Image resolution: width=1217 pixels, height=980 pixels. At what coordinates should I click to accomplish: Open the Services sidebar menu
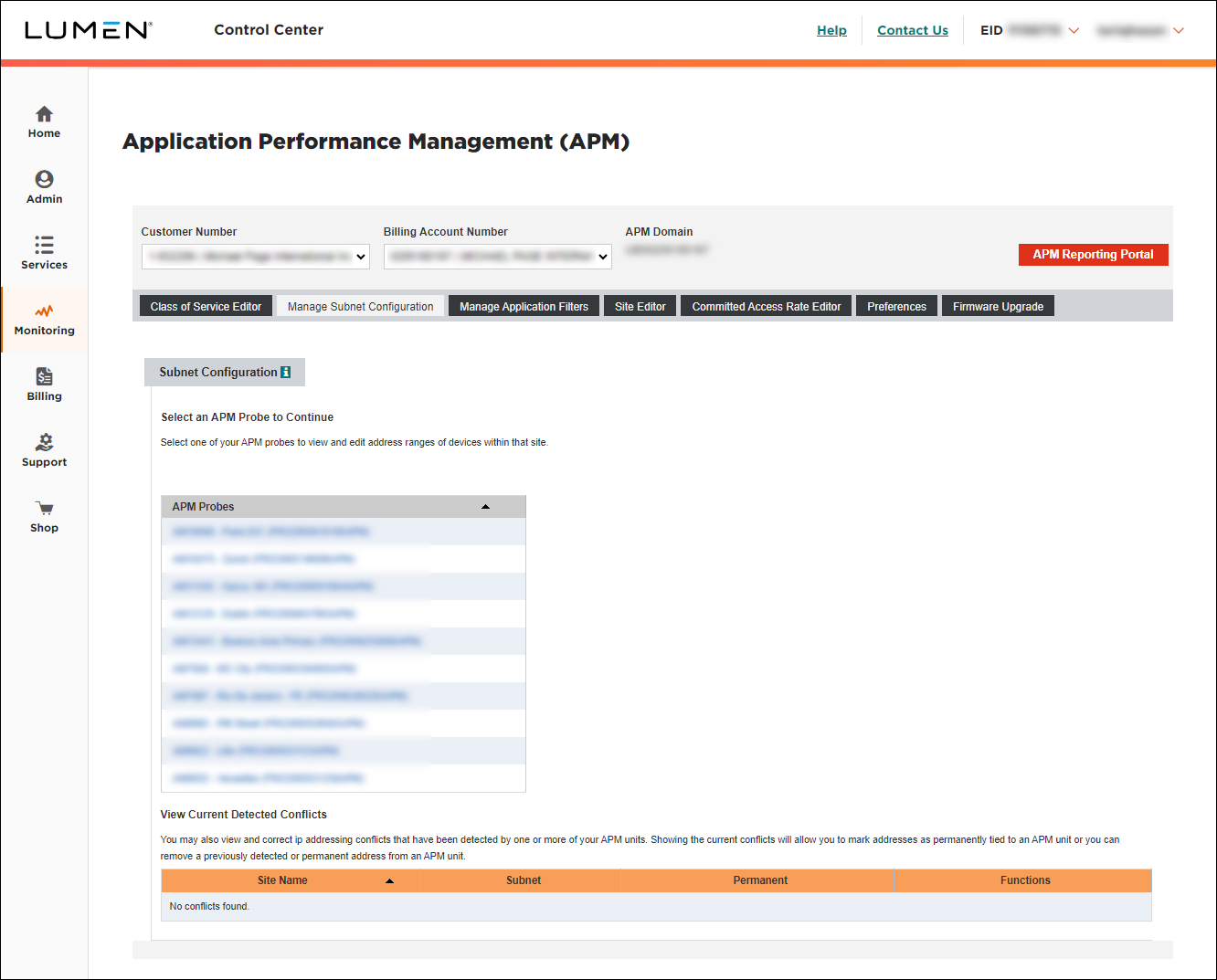(44, 254)
